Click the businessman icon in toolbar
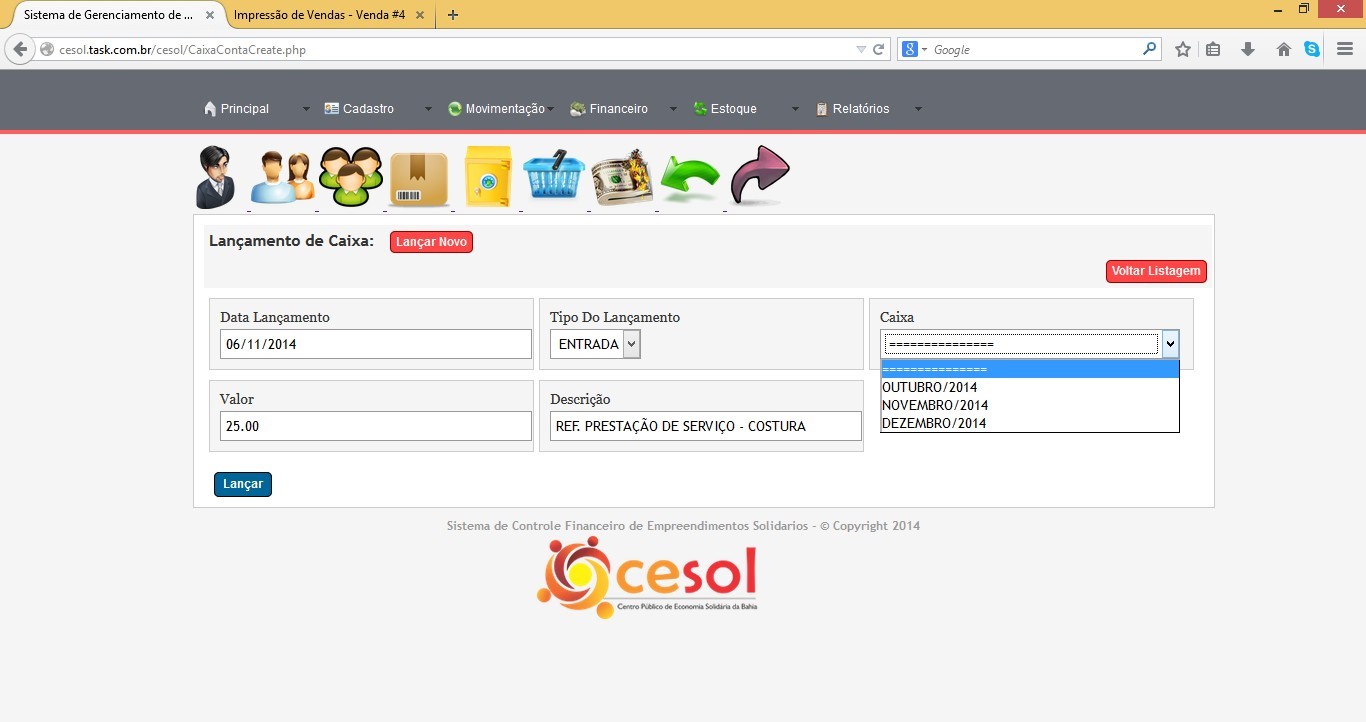Image resolution: width=1366 pixels, height=722 pixels. pos(215,177)
